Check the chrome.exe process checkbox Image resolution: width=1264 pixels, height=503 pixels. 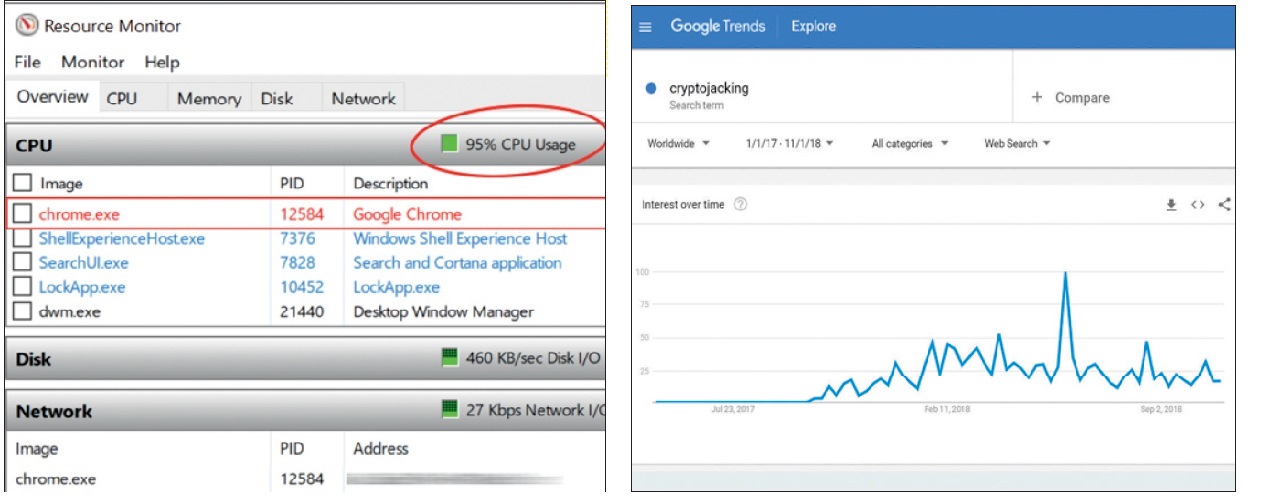(x=22, y=213)
